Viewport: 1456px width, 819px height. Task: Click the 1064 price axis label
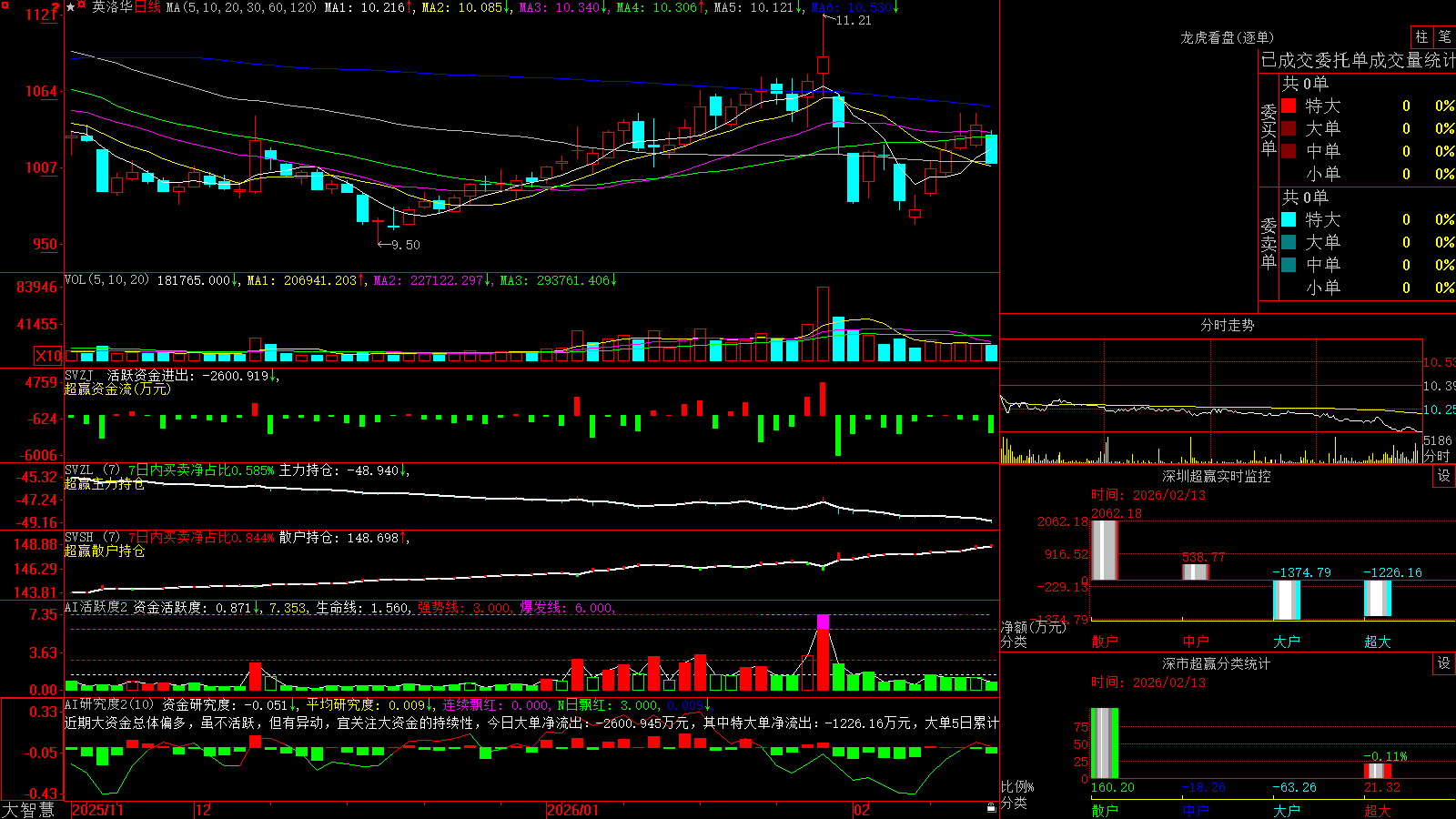tap(42, 91)
